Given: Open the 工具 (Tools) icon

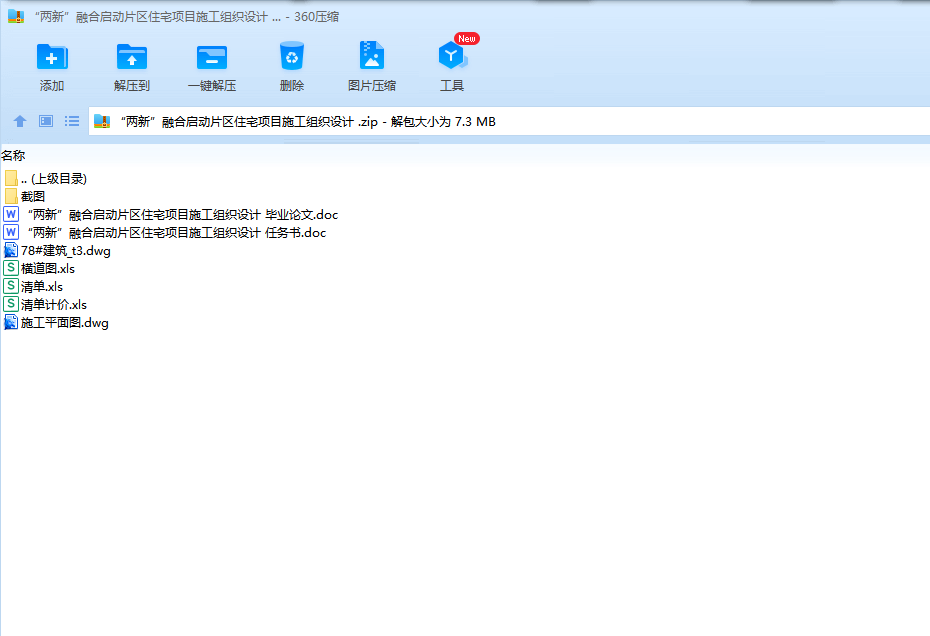Looking at the screenshot, I should [452, 56].
